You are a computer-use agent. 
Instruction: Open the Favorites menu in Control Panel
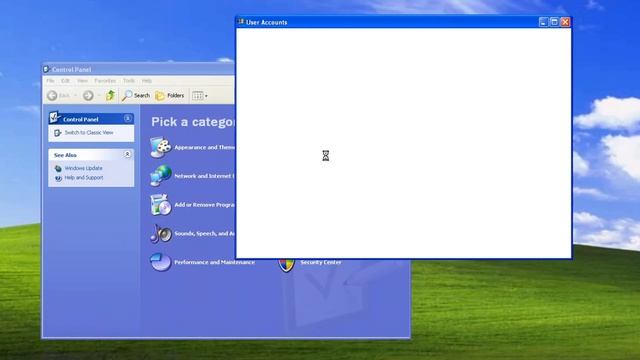[x=105, y=81]
